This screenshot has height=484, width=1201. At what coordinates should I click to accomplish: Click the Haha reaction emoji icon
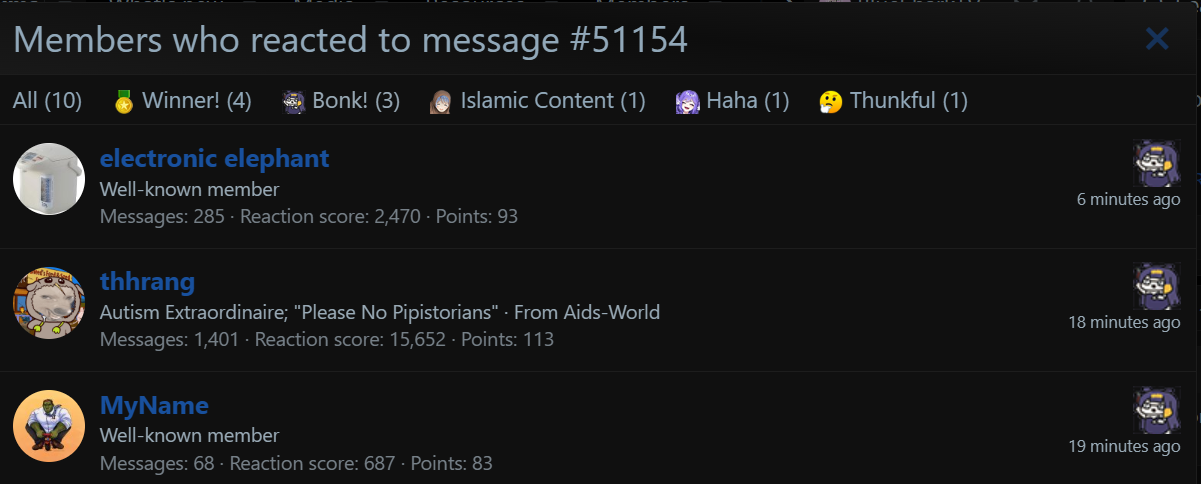pyautogui.click(x=687, y=101)
